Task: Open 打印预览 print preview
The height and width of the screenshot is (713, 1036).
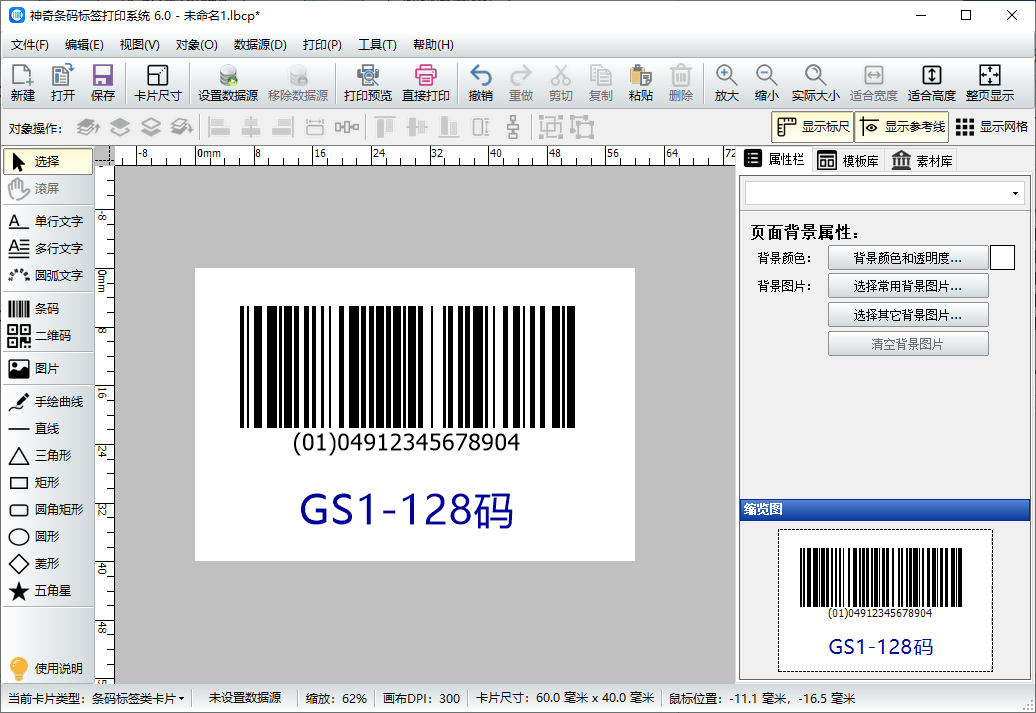Action: [368, 82]
